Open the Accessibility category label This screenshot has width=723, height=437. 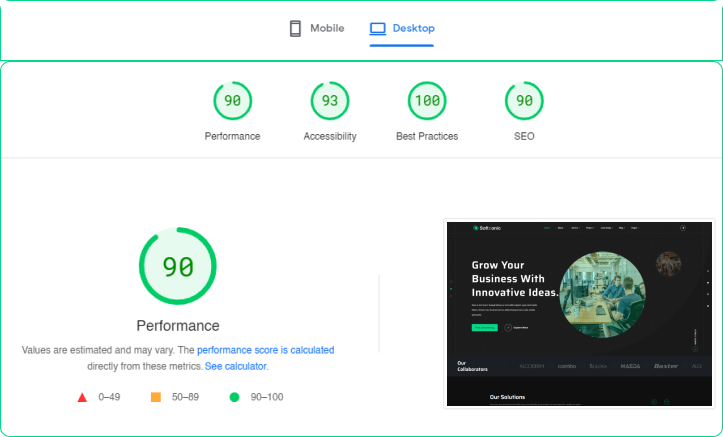tap(330, 136)
